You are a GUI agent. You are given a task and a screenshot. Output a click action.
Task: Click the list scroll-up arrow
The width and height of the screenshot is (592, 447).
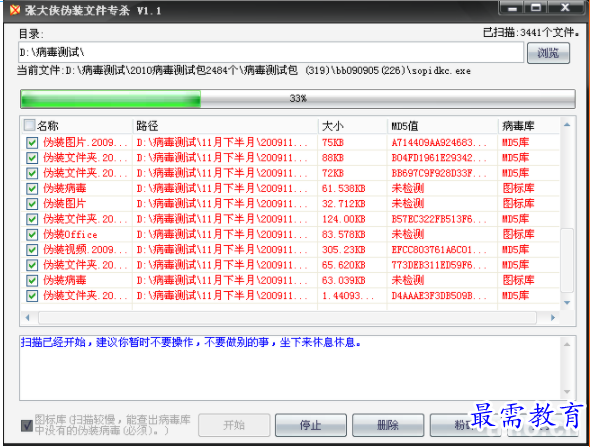point(567,125)
